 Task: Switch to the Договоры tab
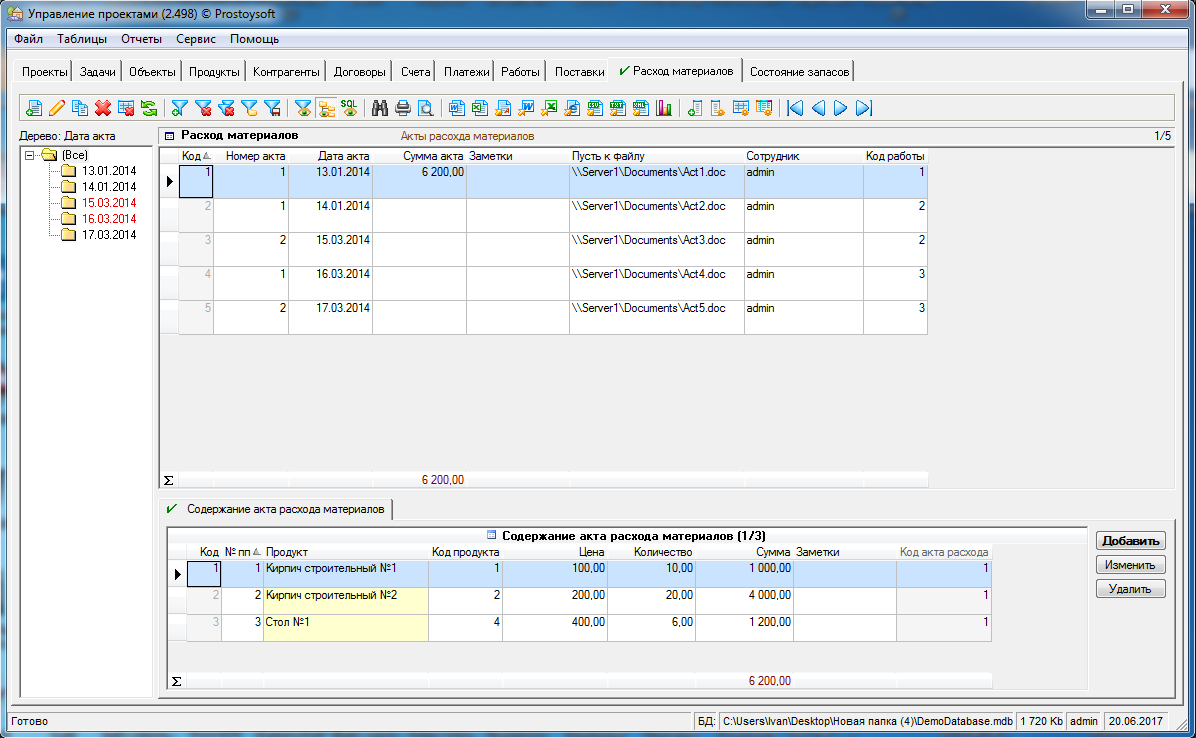[359, 72]
